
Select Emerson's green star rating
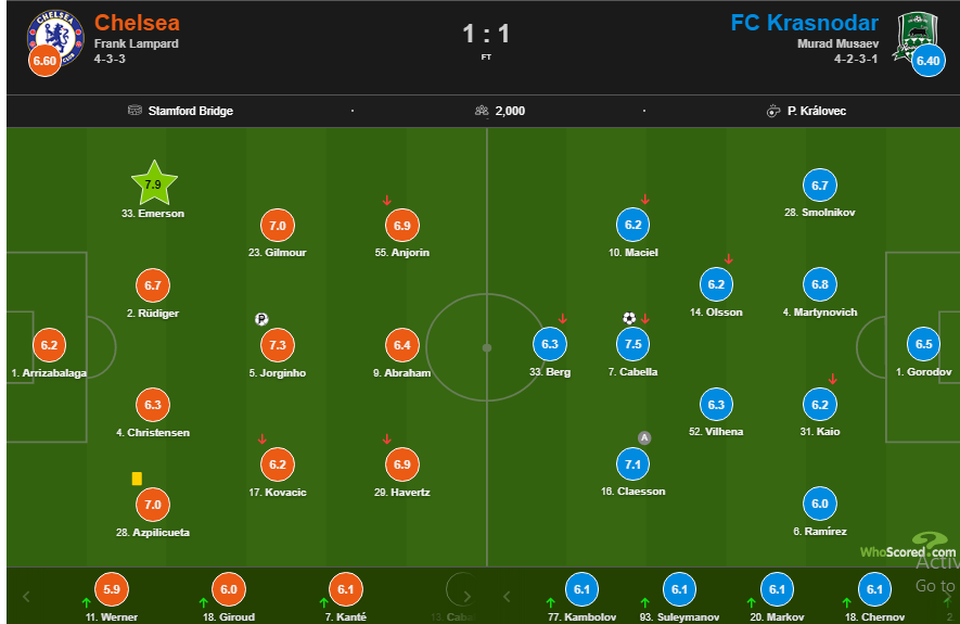[154, 183]
